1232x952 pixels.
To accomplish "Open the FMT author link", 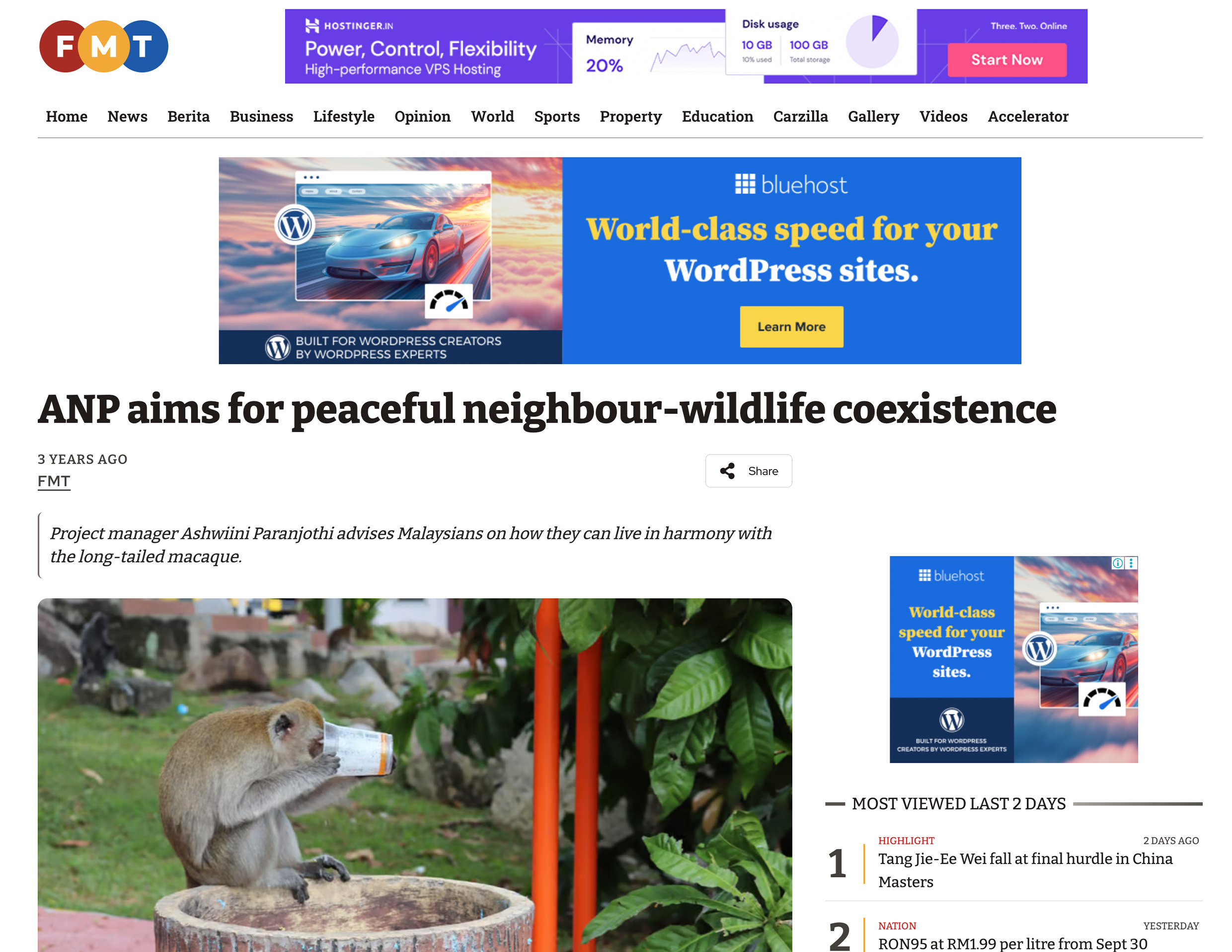I will tap(54, 481).
